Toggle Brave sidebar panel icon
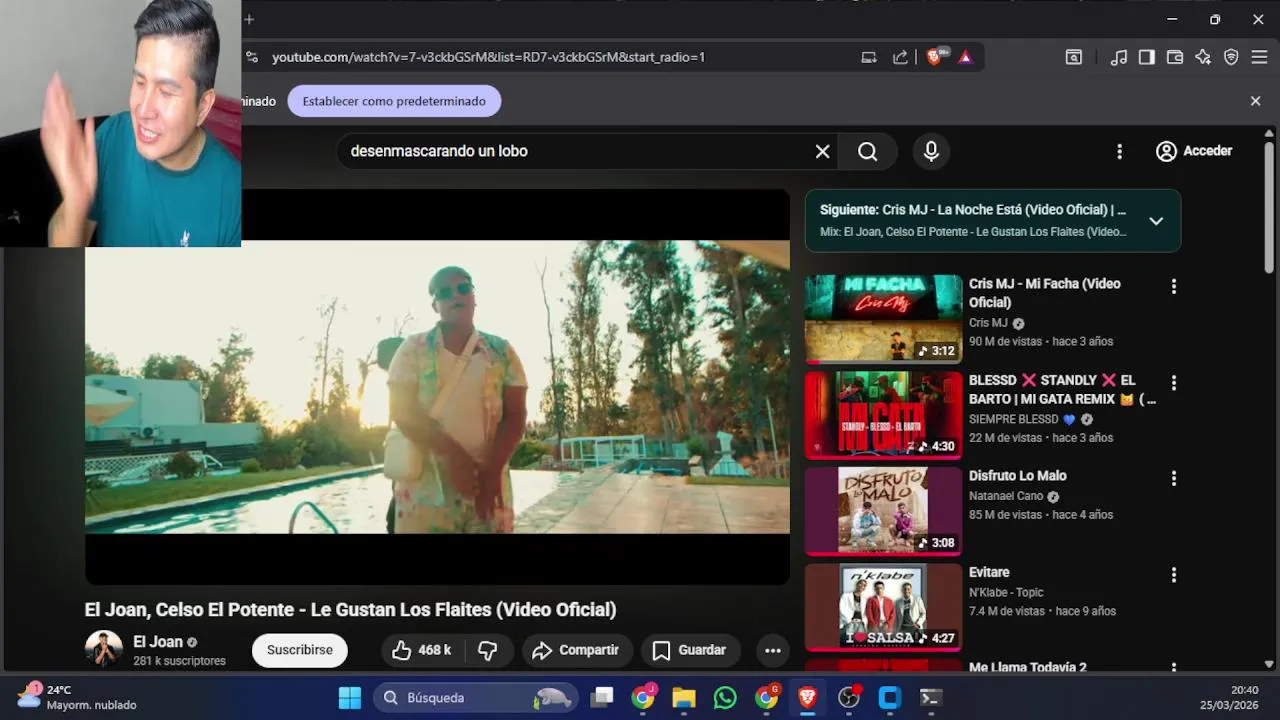This screenshot has height=720, width=1280. point(1147,57)
